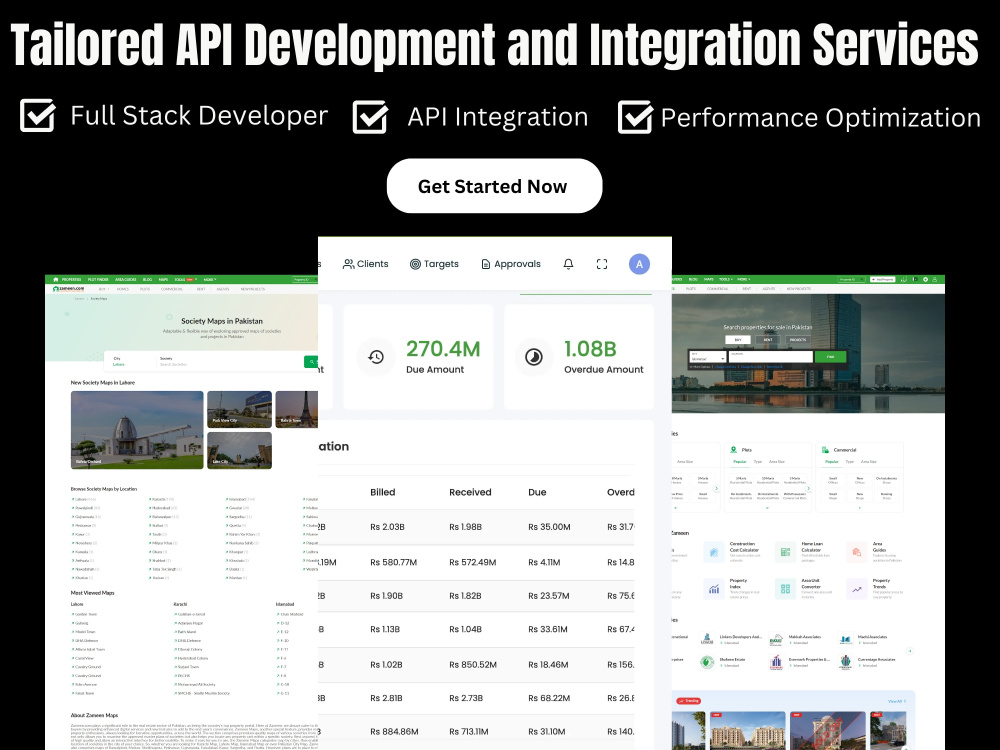This screenshot has width=1000, height=750.
Task: Click the Rs 850.52M received cell
Action: (x=473, y=665)
